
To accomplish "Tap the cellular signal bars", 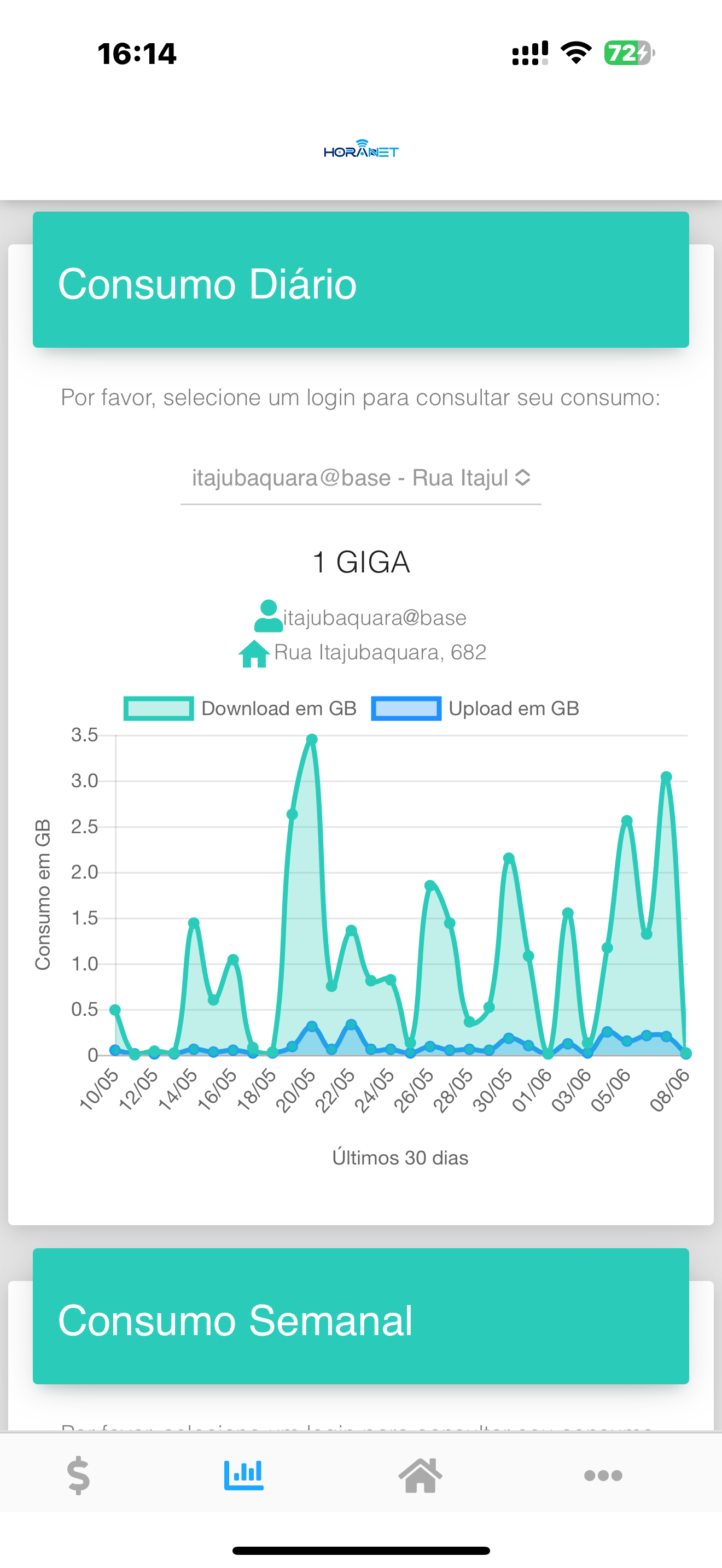I will (530, 53).
